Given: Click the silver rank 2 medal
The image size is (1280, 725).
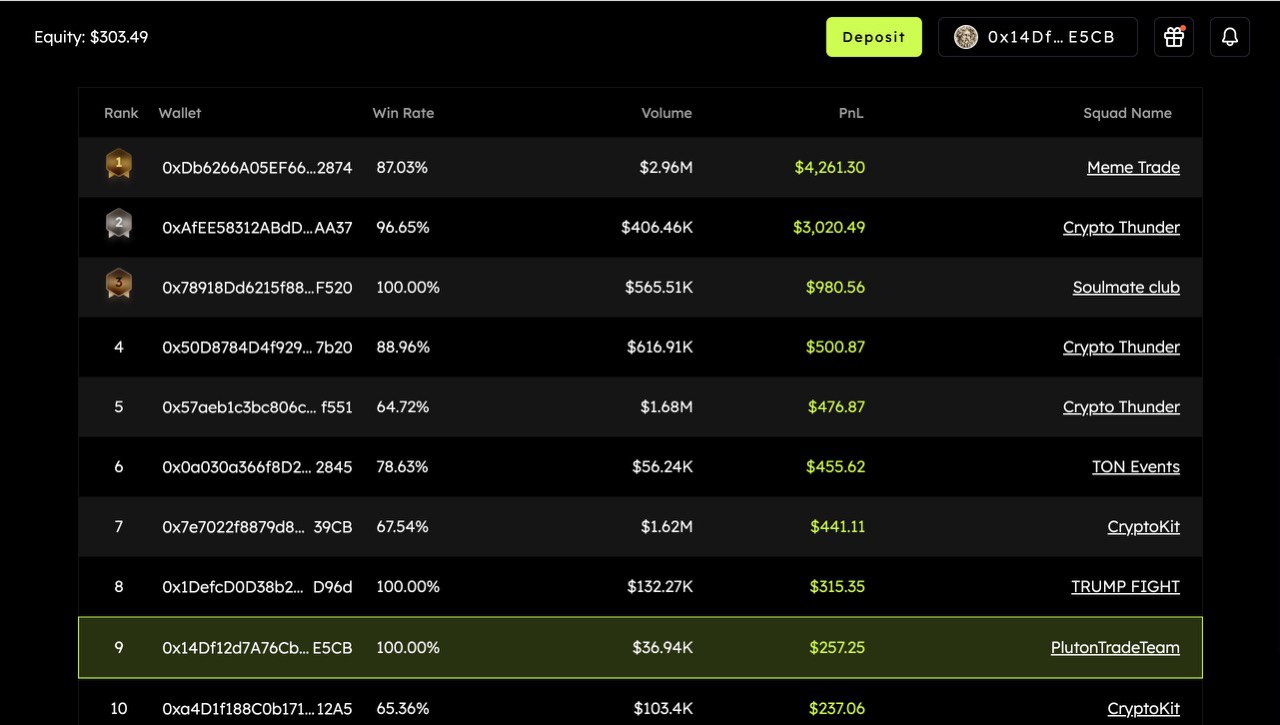Looking at the screenshot, I should (x=119, y=224).
